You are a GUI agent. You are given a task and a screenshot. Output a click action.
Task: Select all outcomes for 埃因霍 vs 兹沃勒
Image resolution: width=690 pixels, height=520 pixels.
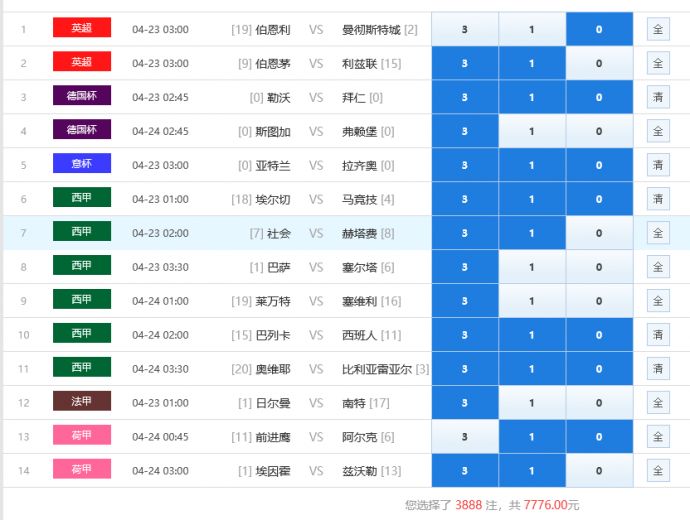pyautogui.click(x=658, y=471)
